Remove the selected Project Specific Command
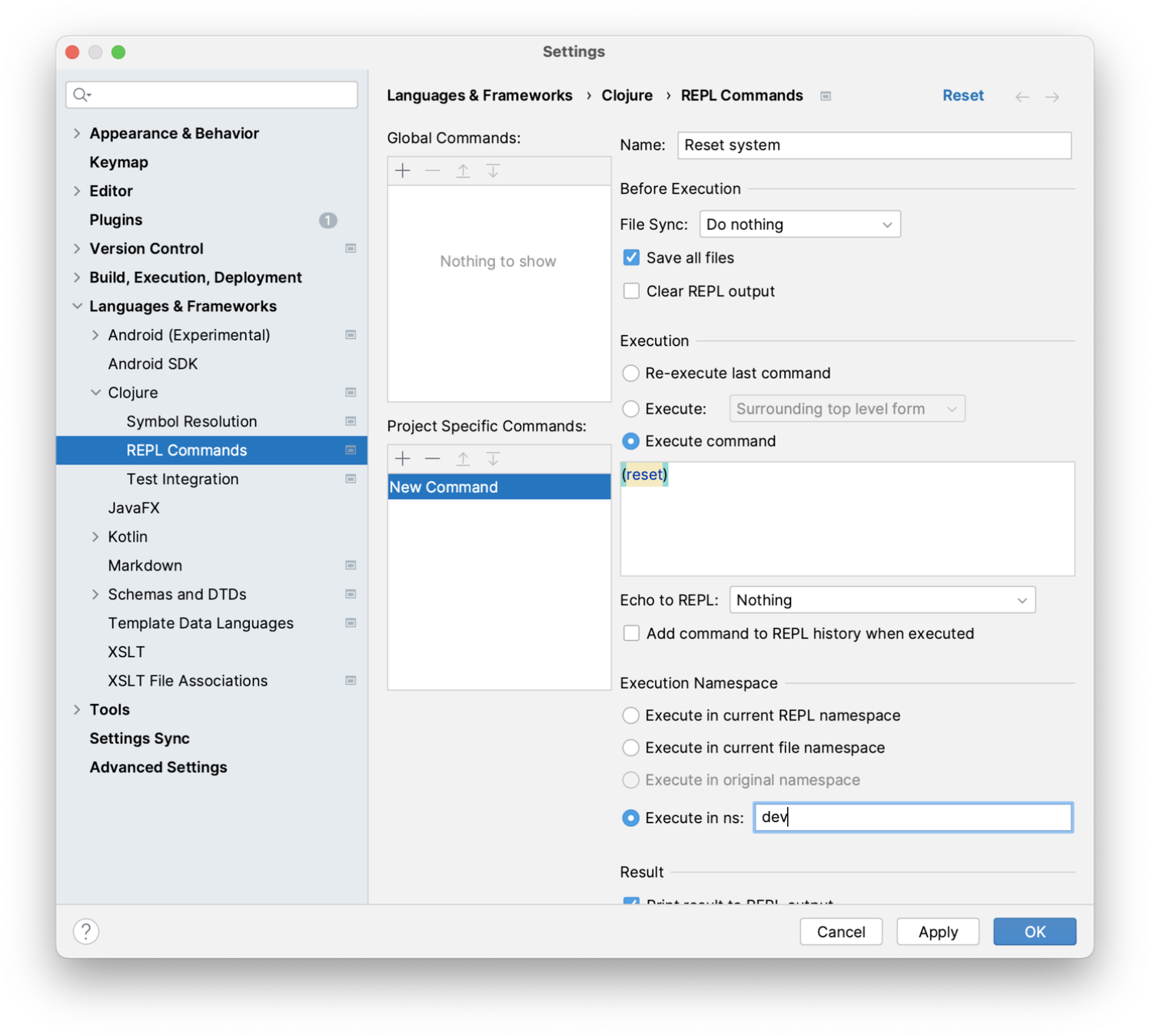Image resolution: width=1150 pixels, height=1036 pixels. point(433,459)
